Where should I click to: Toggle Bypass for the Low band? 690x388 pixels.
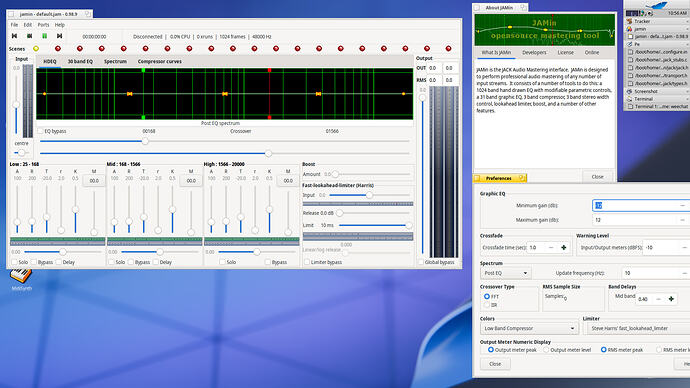pyautogui.click(x=34, y=262)
